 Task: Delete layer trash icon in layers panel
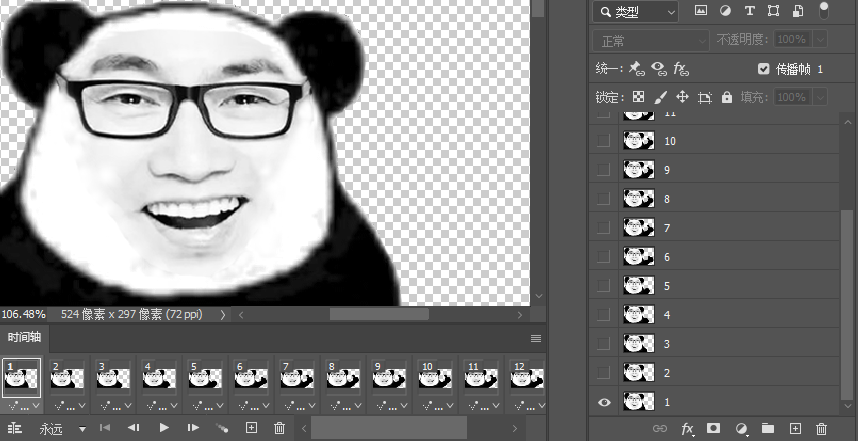[821, 428]
